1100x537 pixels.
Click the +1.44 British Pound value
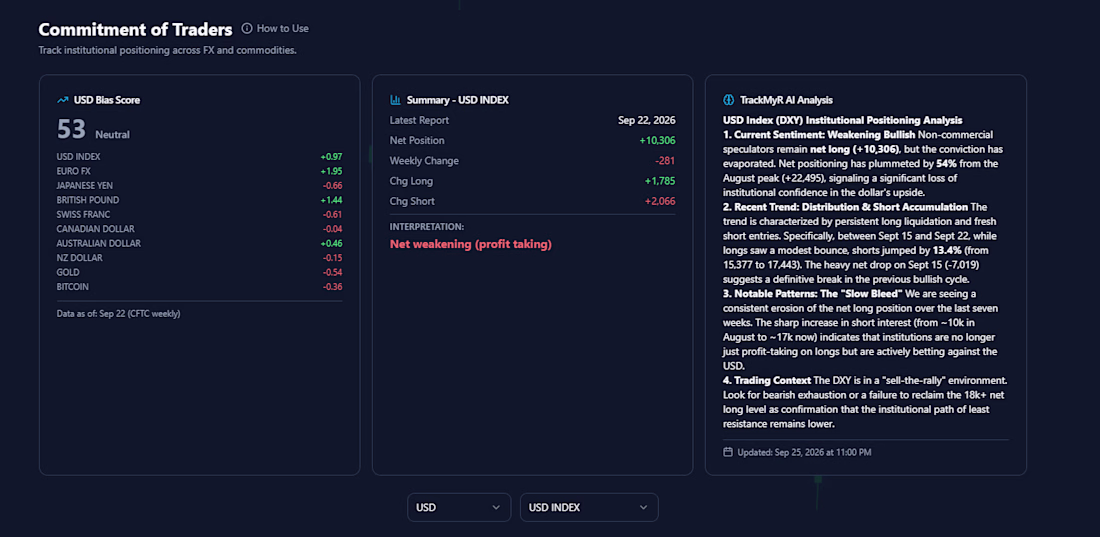(331, 200)
